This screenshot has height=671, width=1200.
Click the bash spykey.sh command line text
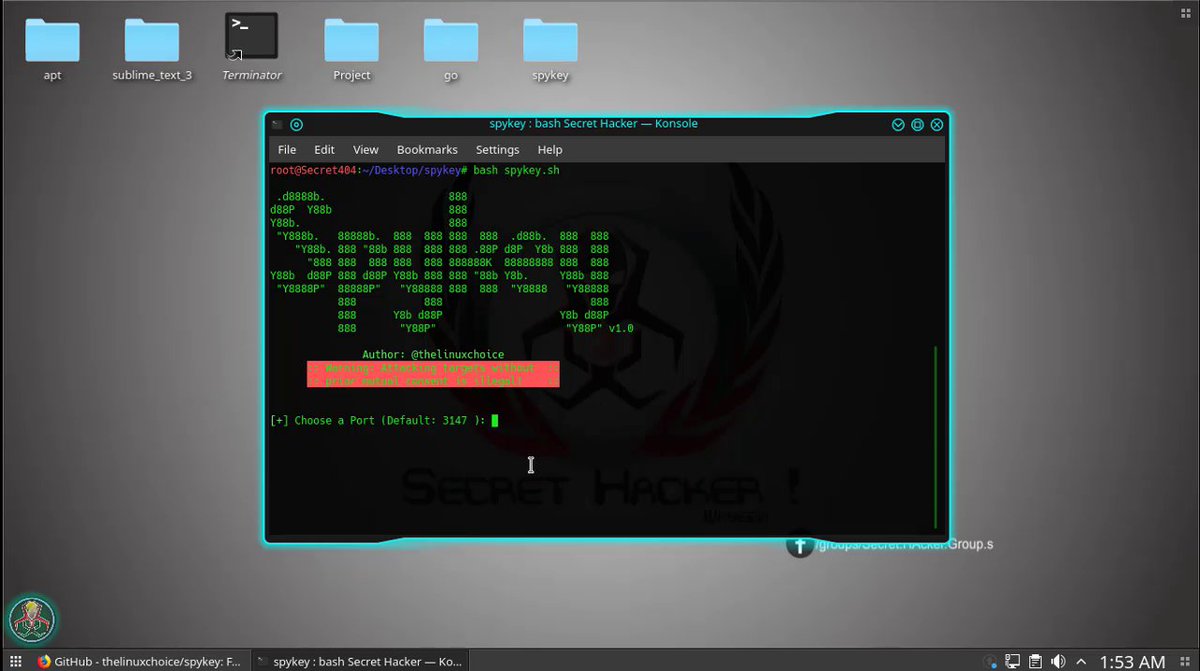(516, 171)
